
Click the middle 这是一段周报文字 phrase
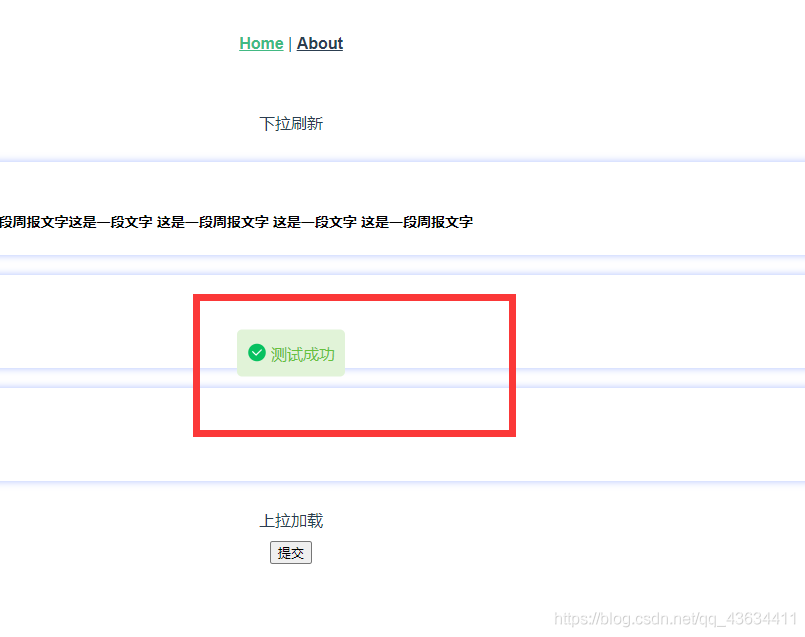pyautogui.click(x=212, y=222)
